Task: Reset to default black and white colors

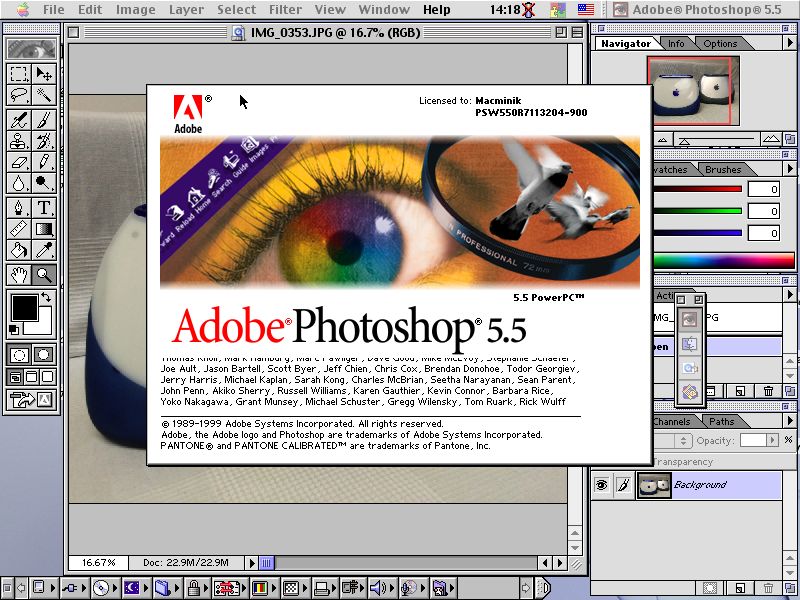Action: (14, 330)
